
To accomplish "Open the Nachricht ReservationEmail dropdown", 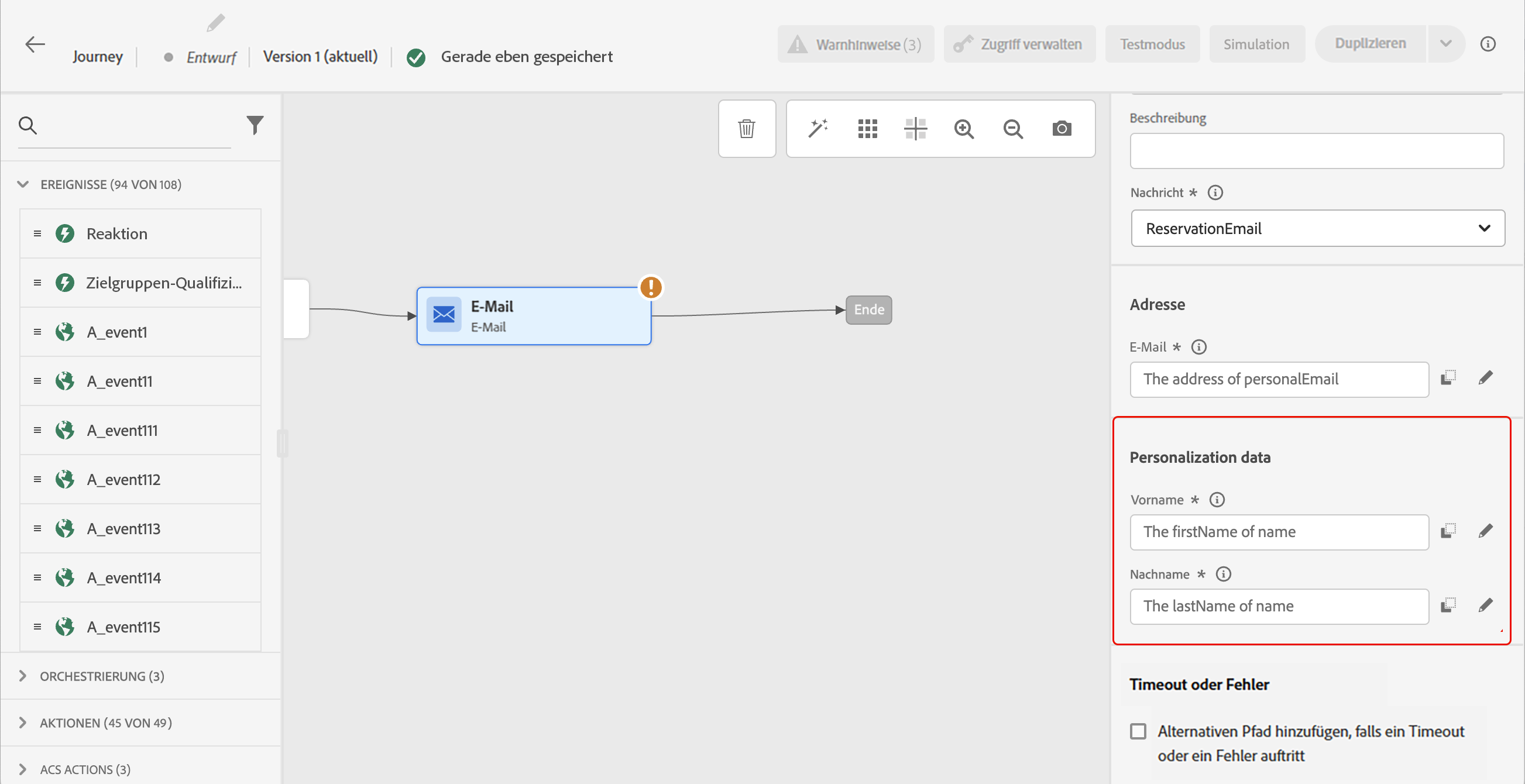I will coord(1317,228).
